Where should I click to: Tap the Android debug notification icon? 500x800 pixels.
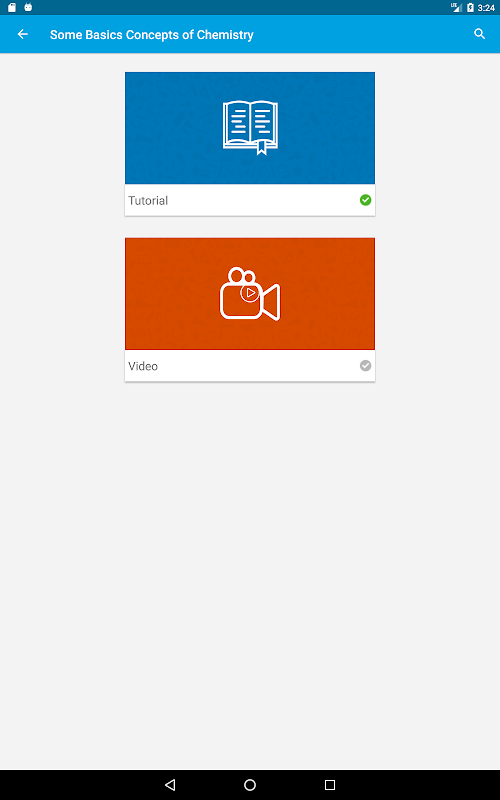(28, 7)
